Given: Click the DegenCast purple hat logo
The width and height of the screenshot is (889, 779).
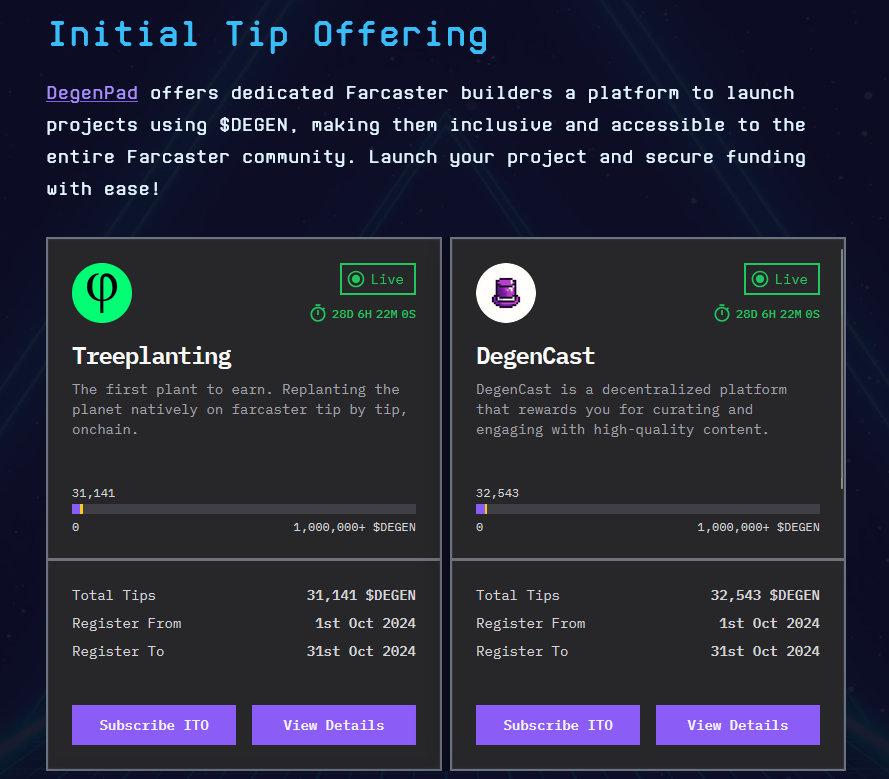Looking at the screenshot, I should [x=506, y=293].
